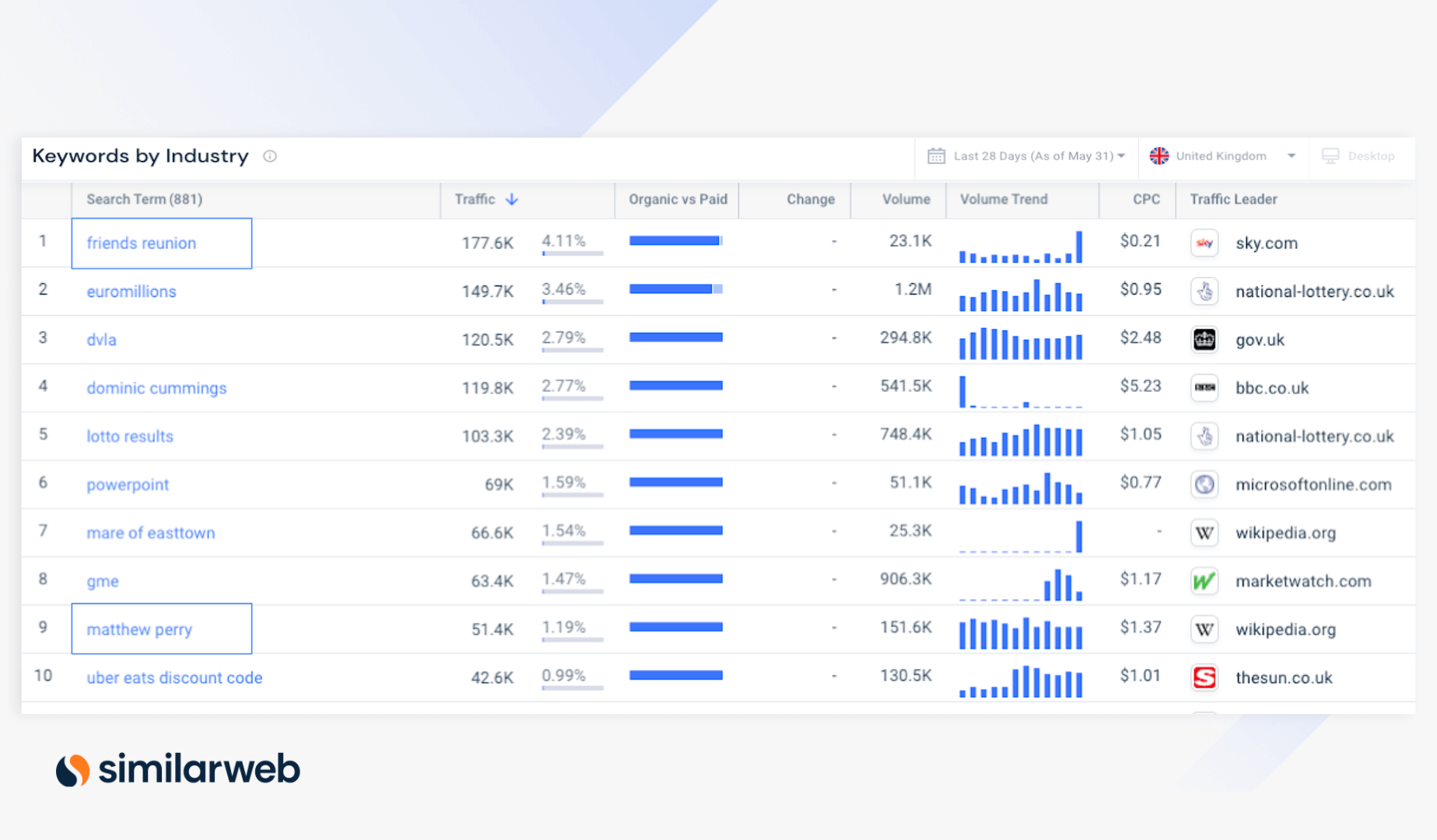Click the 42.6K traffic value
Image resolution: width=1437 pixels, height=840 pixels.
pyautogui.click(x=492, y=677)
